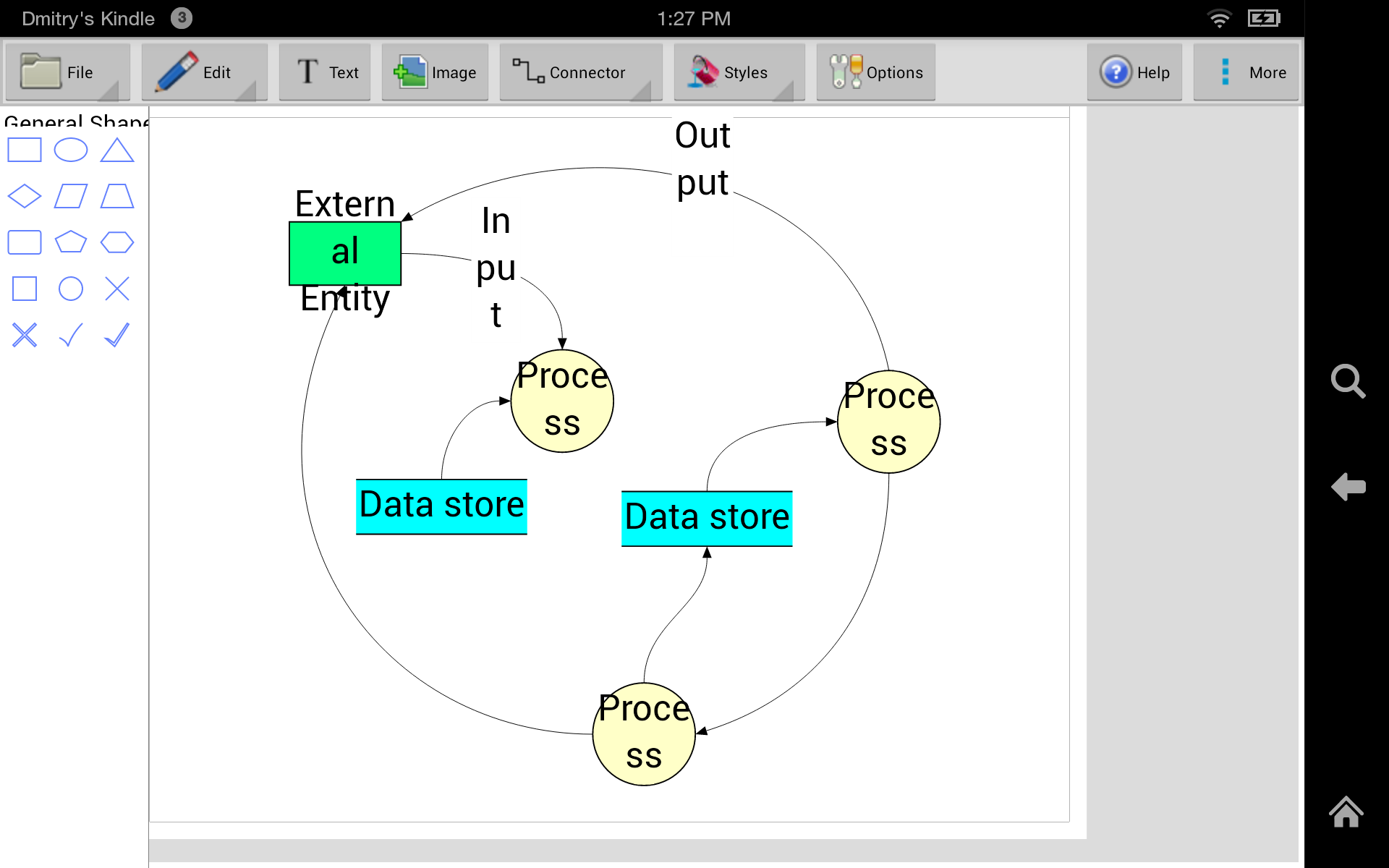Open the Options menu

point(876,72)
